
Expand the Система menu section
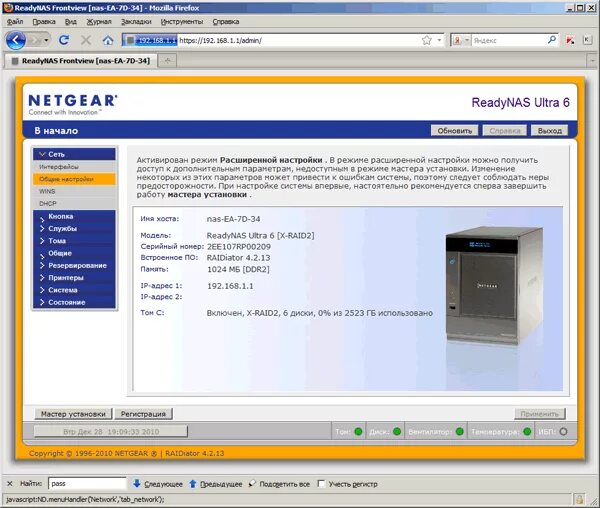74,290
